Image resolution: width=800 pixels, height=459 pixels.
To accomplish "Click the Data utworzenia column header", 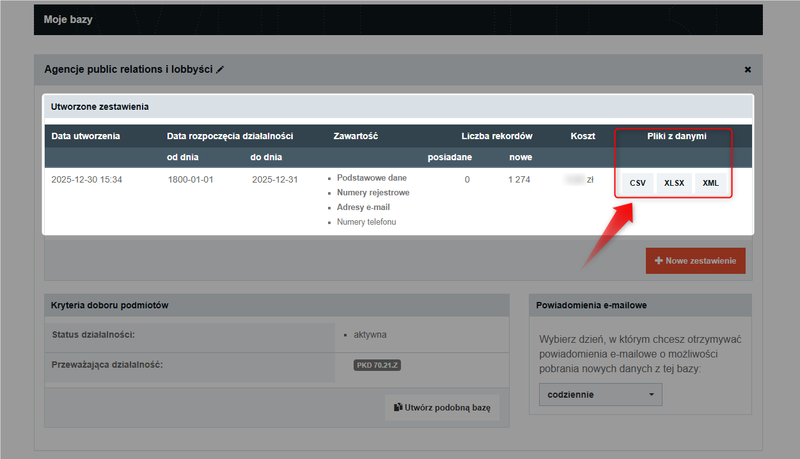I will click(85, 136).
